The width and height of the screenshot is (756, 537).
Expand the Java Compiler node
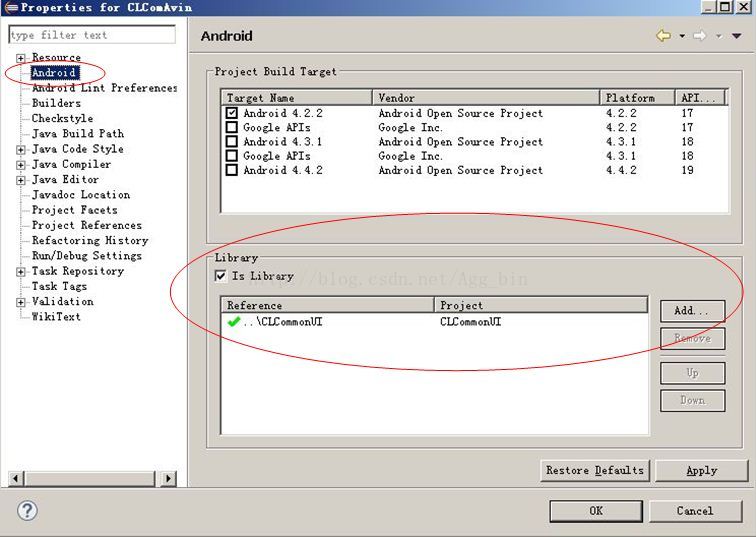click(20, 165)
